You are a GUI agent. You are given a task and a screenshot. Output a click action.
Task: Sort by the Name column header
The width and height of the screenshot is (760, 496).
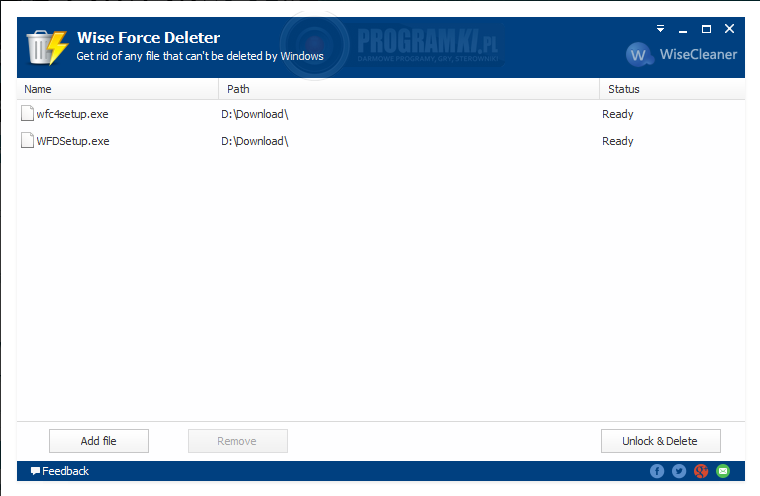pyautogui.click(x=117, y=89)
